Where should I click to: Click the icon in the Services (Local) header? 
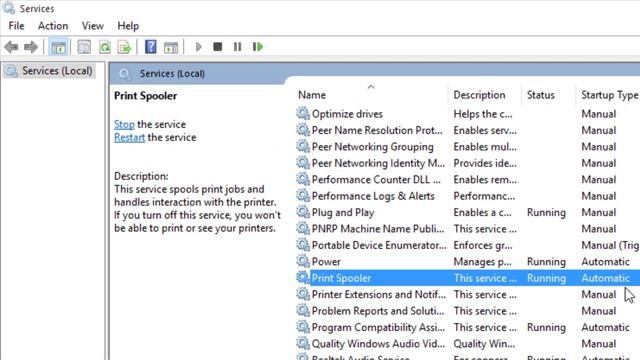[x=124, y=74]
